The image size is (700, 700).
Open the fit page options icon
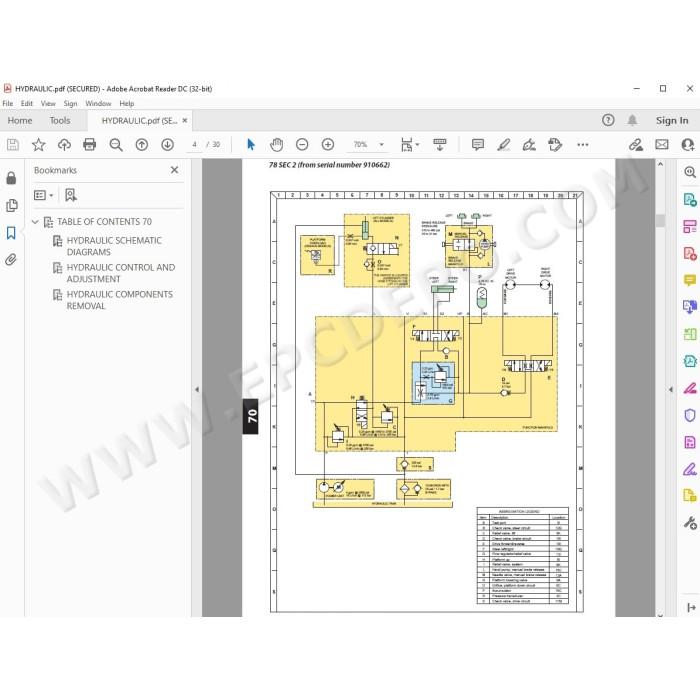tap(409, 145)
